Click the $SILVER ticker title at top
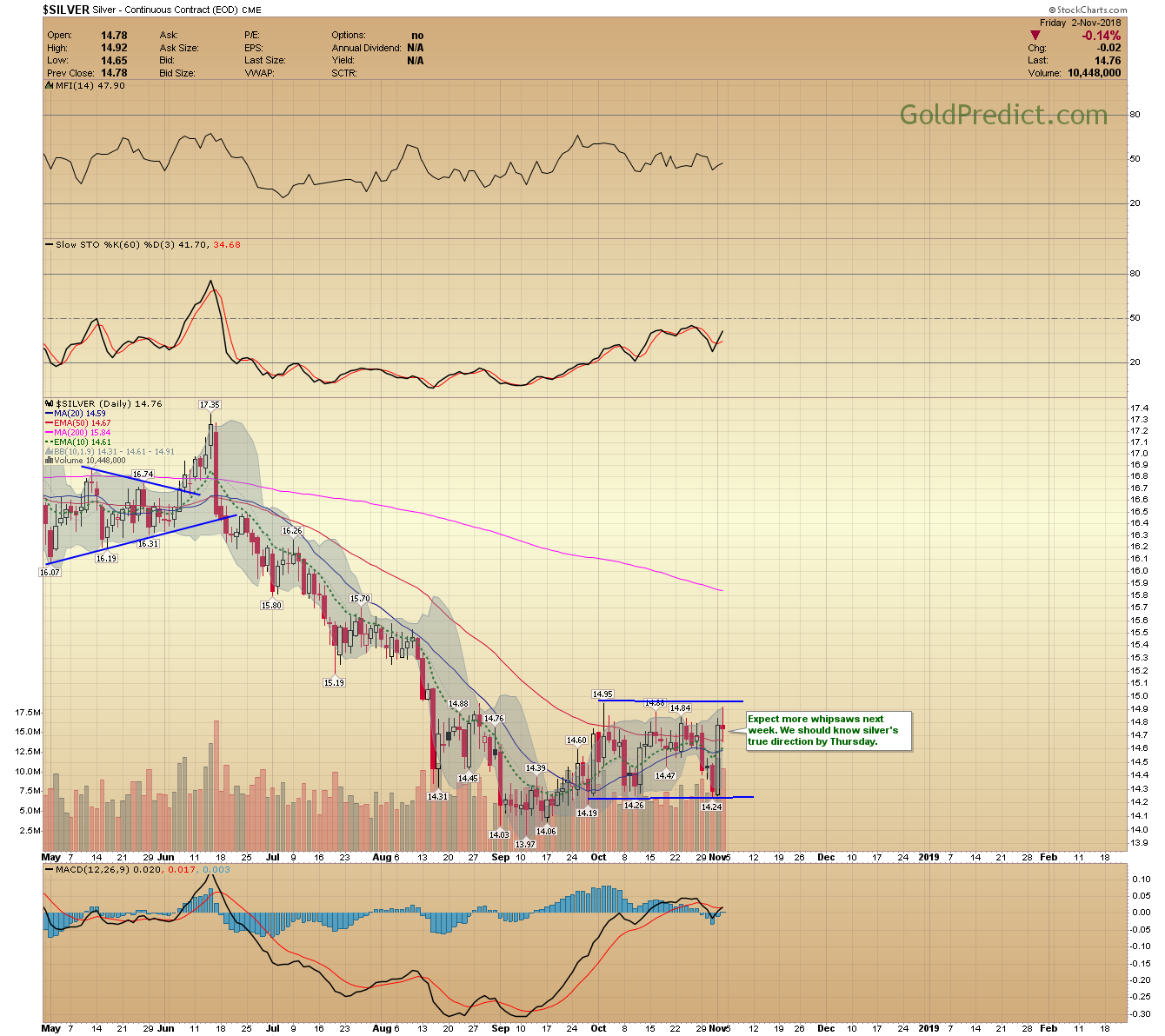 (x=65, y=10)
